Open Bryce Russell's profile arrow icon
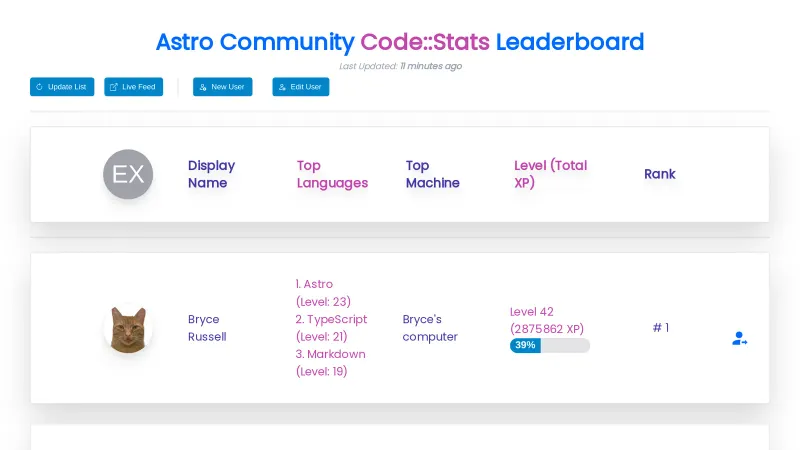800x450 pixels. point(739,339)
